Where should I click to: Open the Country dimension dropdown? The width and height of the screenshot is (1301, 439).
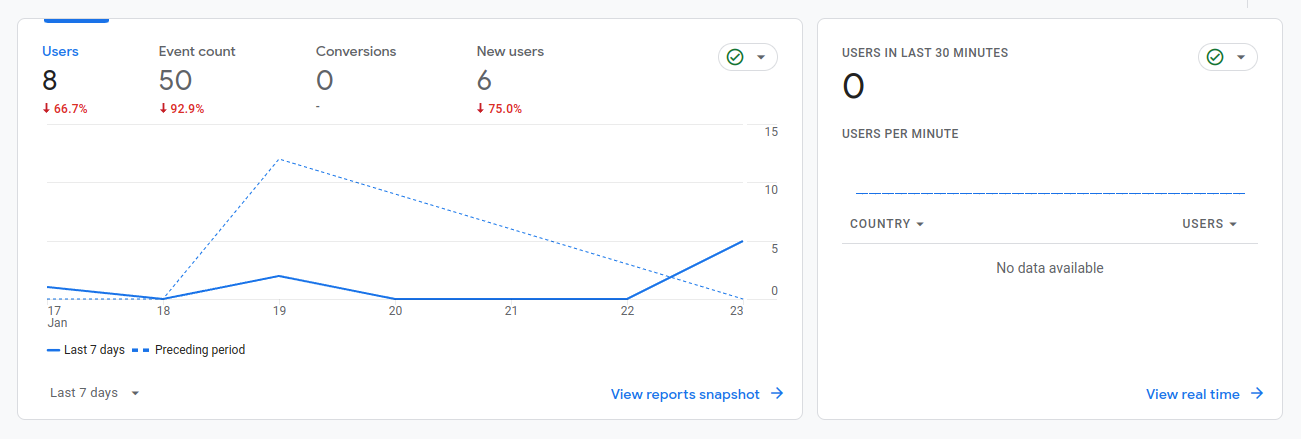(x=886, y=224)
